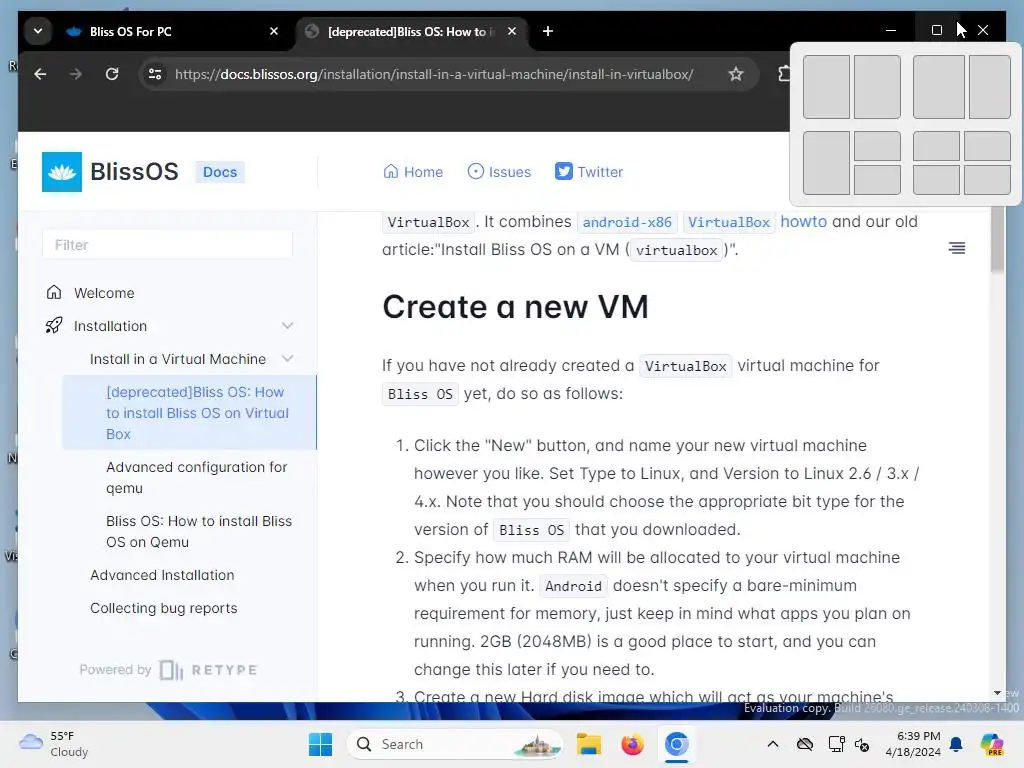Close the deprecated Bliss OS tab

click(512, 31)
